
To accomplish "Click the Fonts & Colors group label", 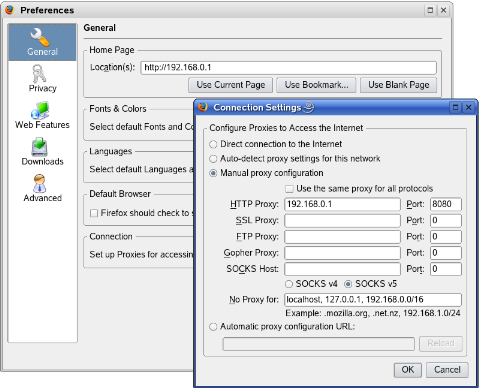I will click(118, 109).
